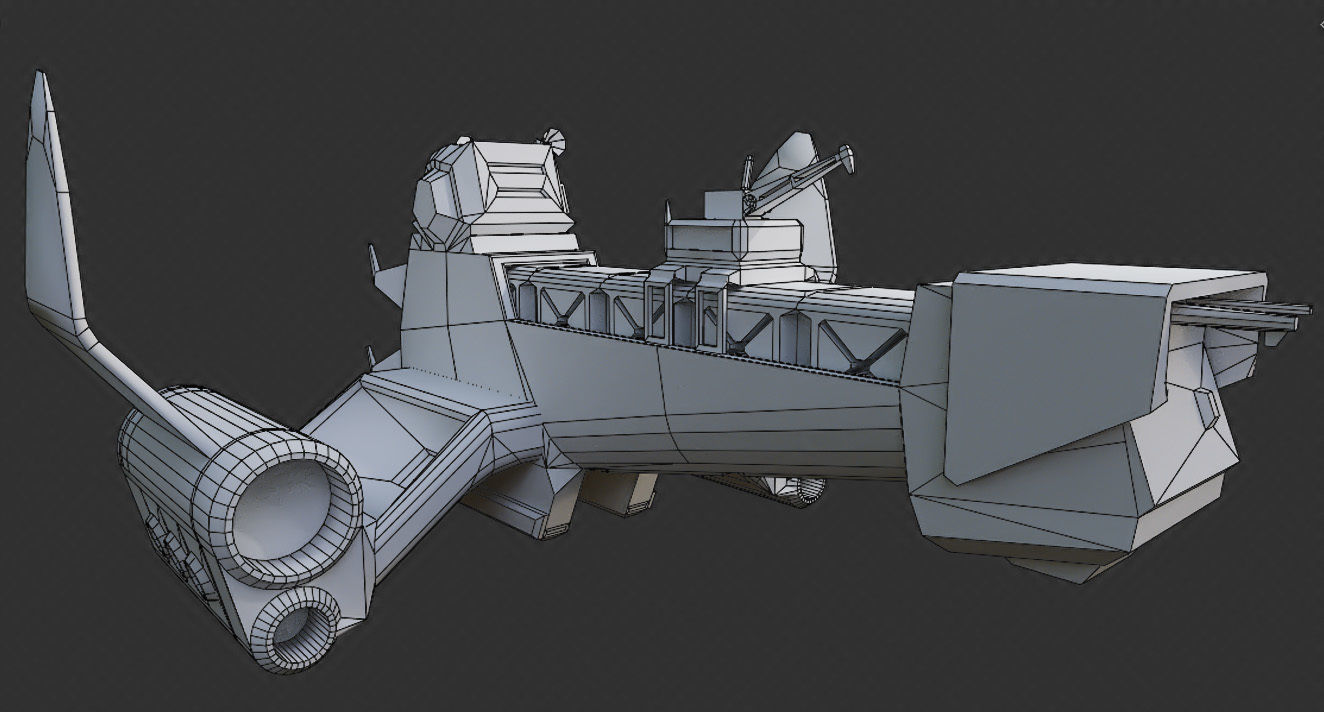The width and height of the screenshot is (1324, 712).
Task: Expand the sidebar with the edge arrow
Action: pos(1321,24)
